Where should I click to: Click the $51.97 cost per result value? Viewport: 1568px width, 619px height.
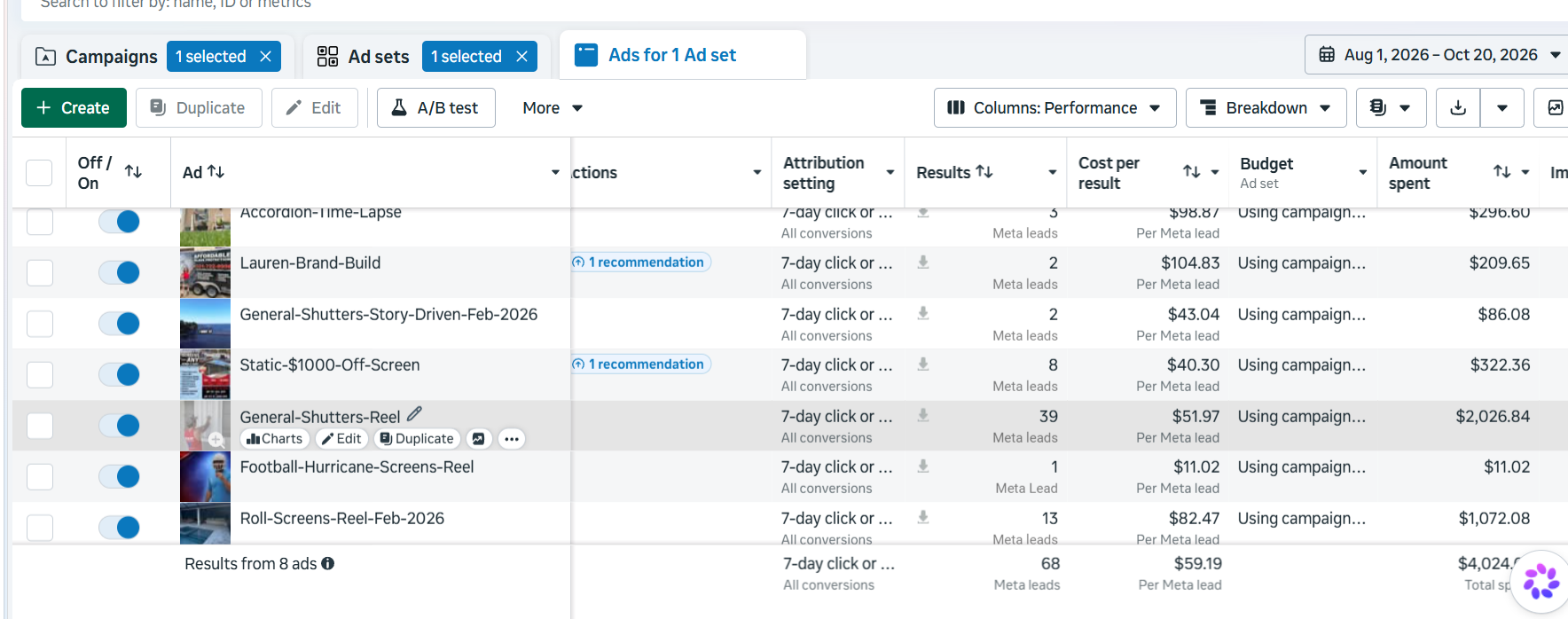(1196, 416)
